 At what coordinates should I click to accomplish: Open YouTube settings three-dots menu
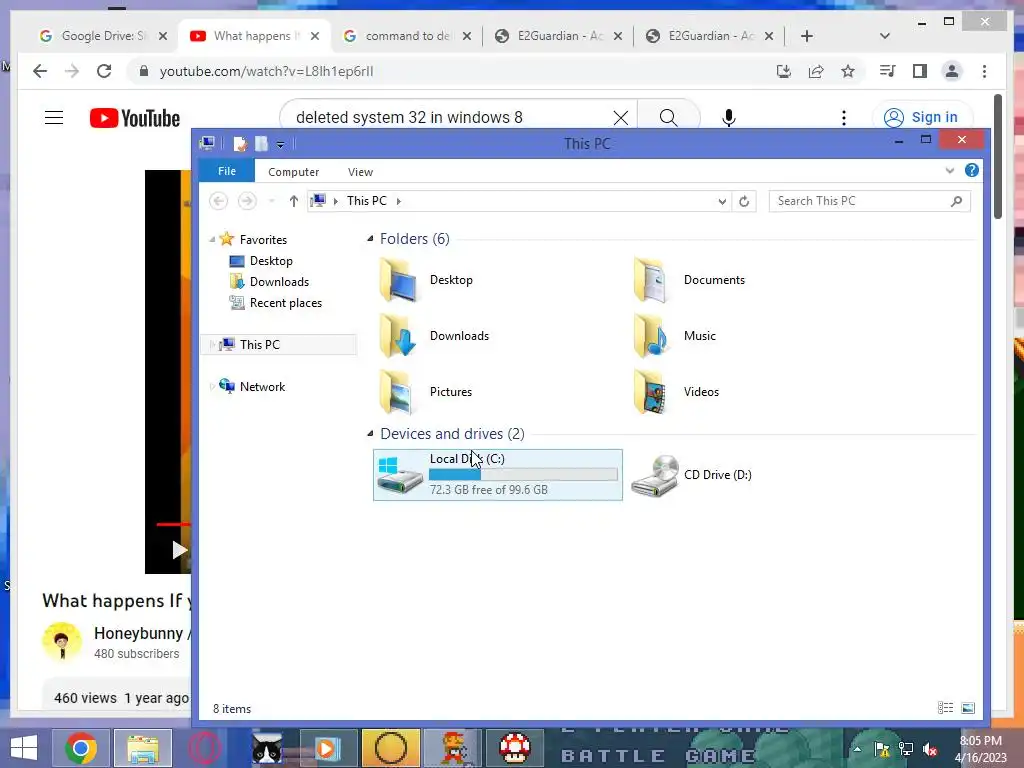pos(844,118)
